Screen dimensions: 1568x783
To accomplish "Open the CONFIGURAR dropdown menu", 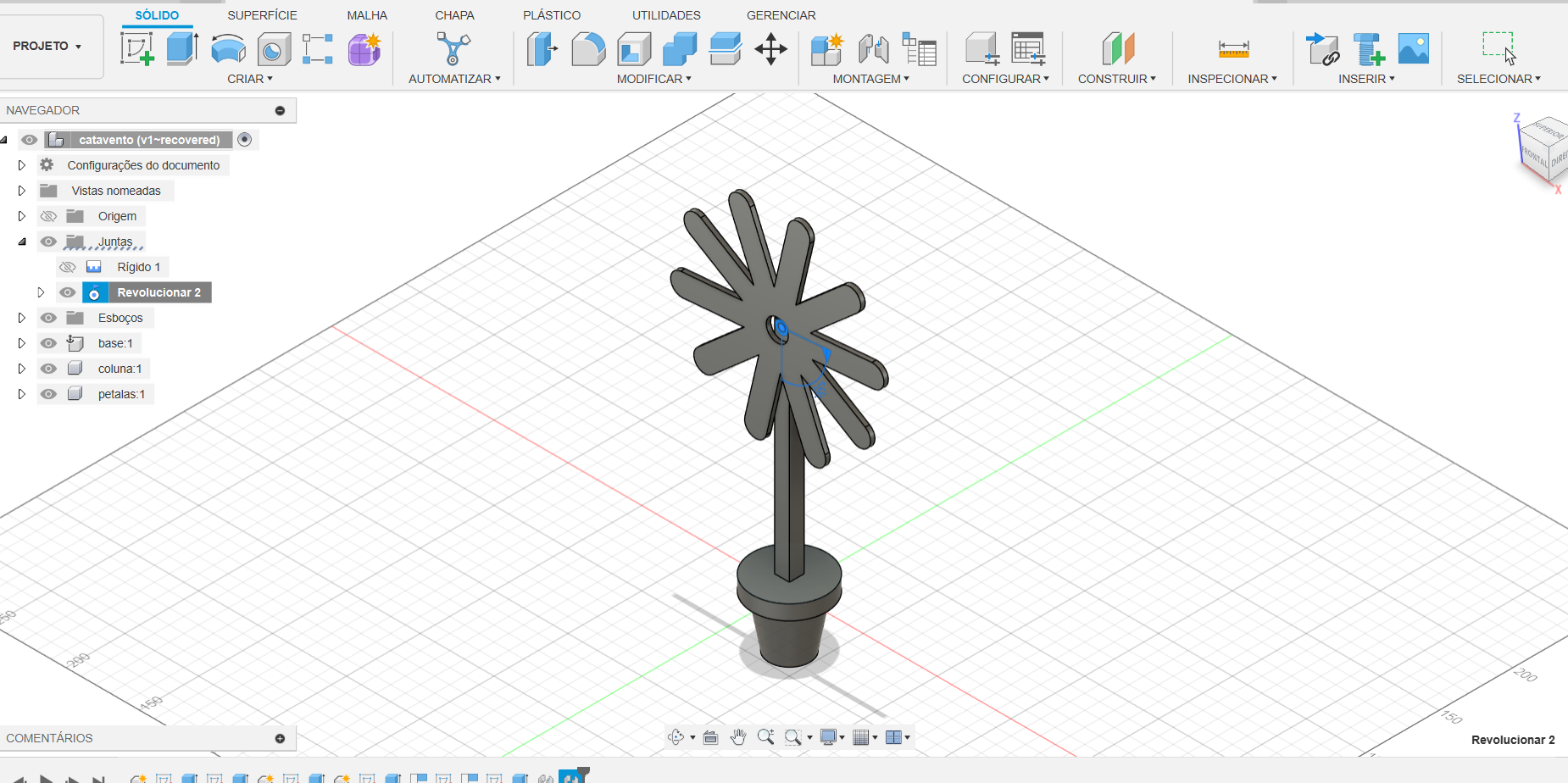I will (1005, 79).
